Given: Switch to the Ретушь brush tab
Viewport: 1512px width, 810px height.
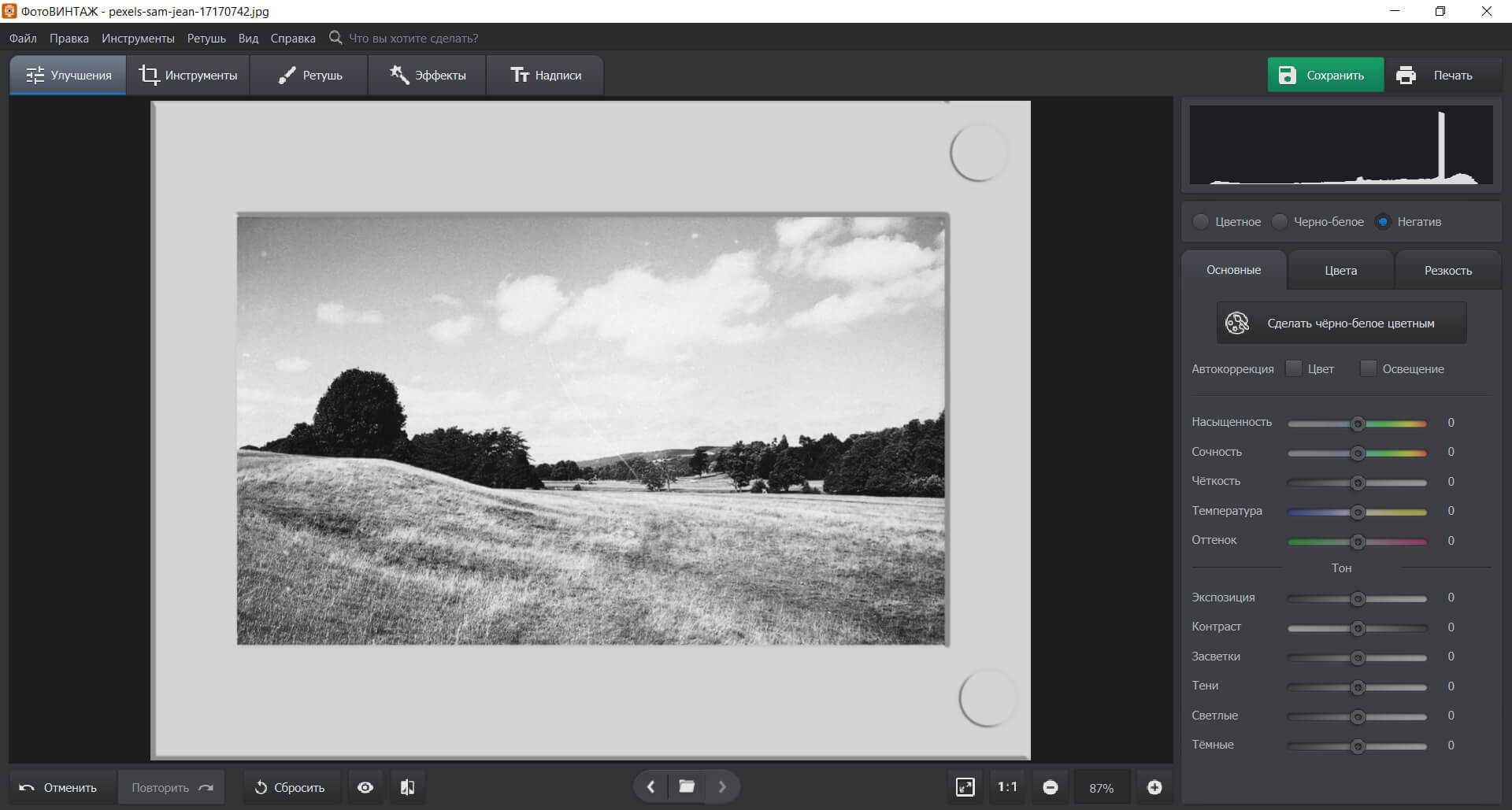Looking at the screenshot, I should 309,76.
